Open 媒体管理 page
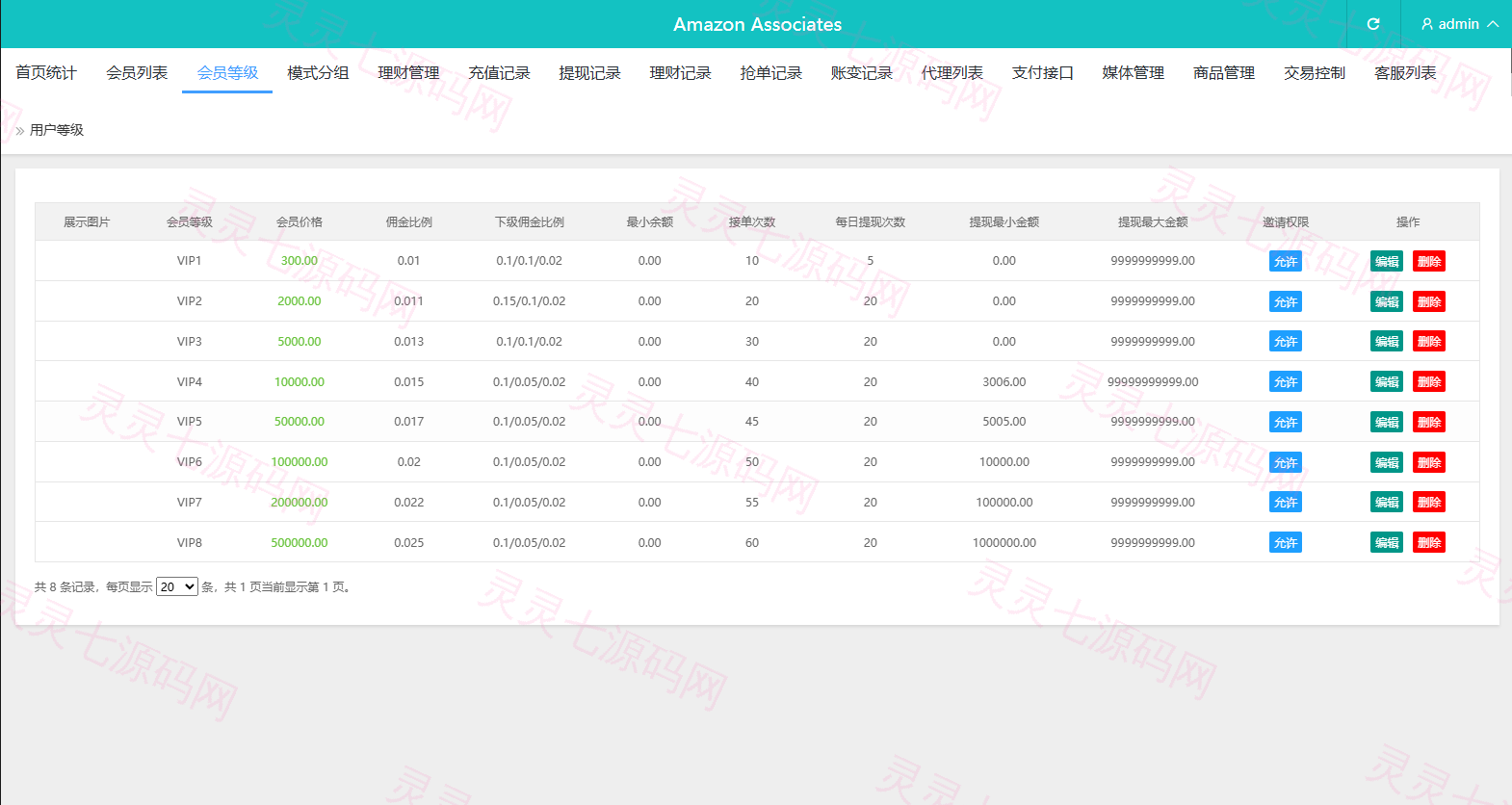1512x805 pixels. pos(1133,72)
